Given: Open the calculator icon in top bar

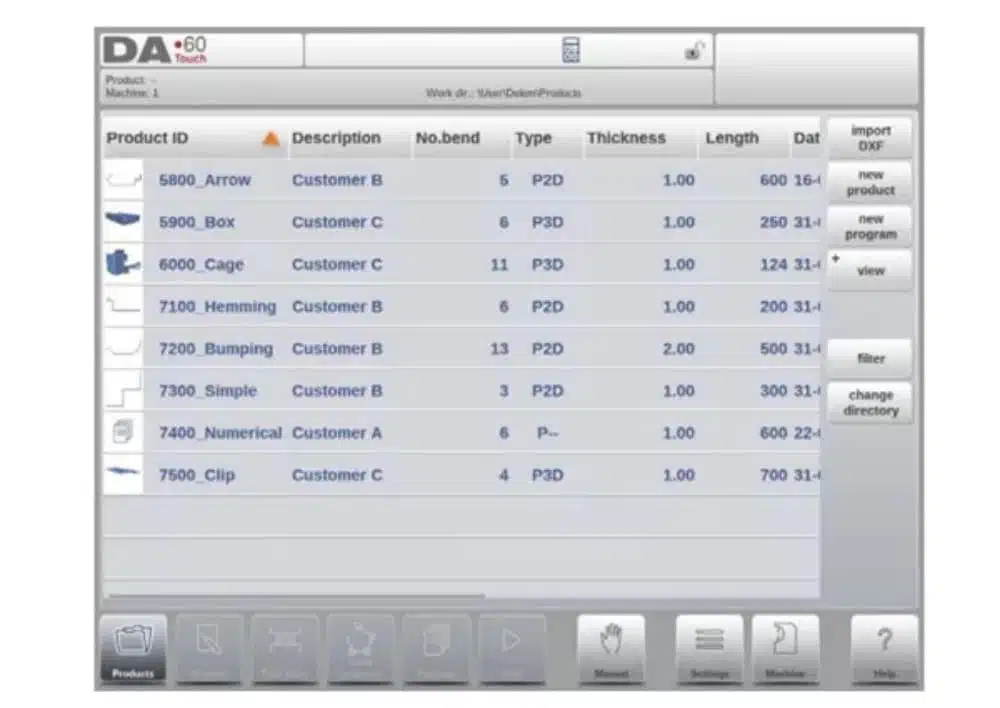Looking at the screenshot, I should point(571,50).
